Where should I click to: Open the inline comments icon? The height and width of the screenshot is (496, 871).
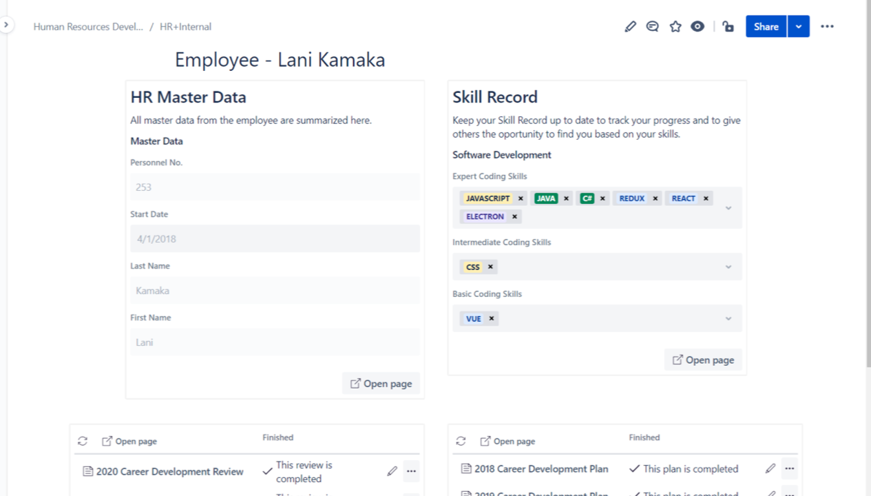(652, 27)
